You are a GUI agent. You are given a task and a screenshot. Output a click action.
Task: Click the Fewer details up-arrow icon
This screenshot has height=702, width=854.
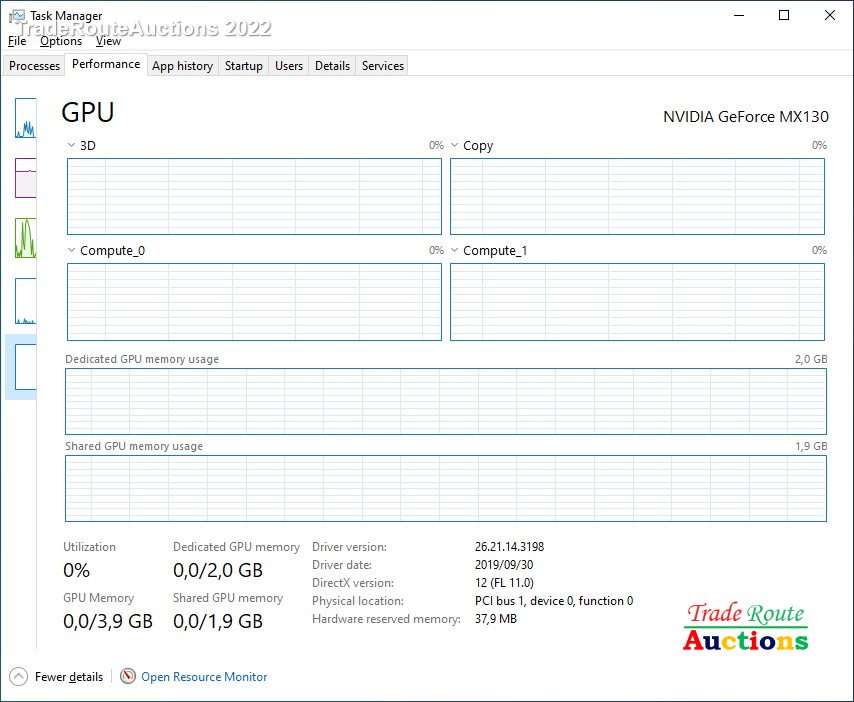click(18, 676)
